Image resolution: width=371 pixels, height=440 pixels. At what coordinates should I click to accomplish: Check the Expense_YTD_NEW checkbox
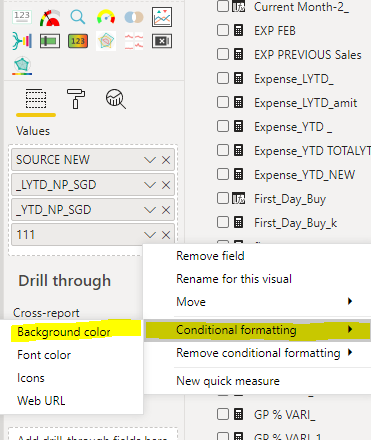[x=223, y=174]
